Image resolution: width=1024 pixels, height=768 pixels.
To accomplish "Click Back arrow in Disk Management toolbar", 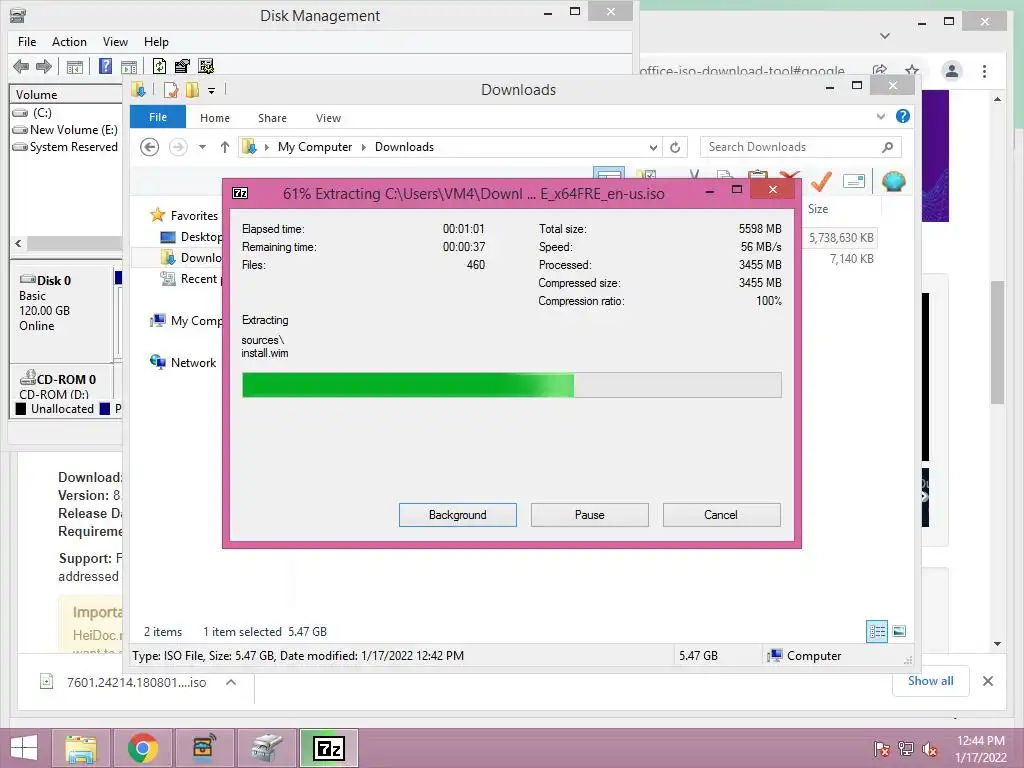I will (x=21, y=66).
